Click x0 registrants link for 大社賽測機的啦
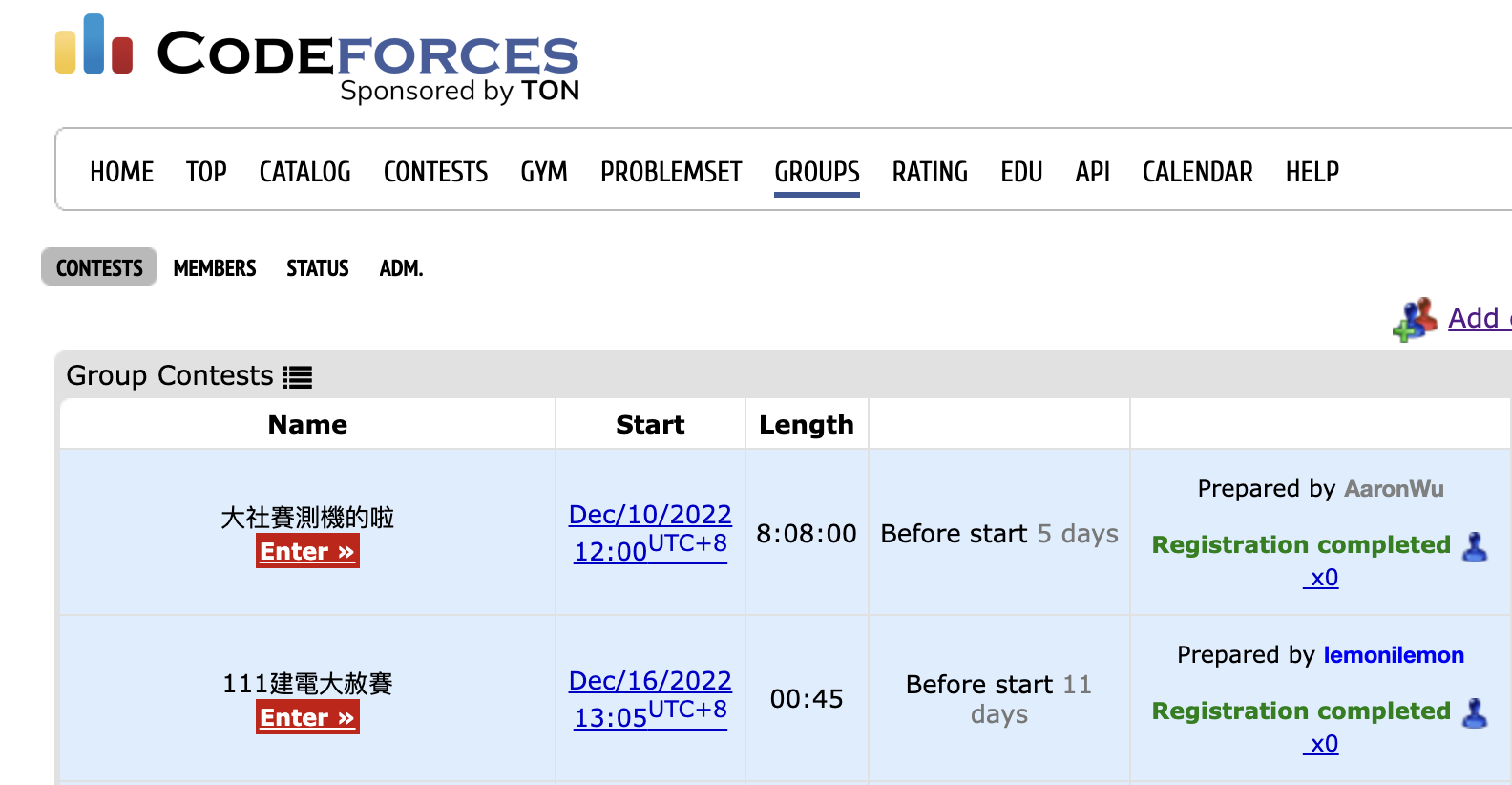This screenshot has width=1512, height=785. tap(1321, 578)
